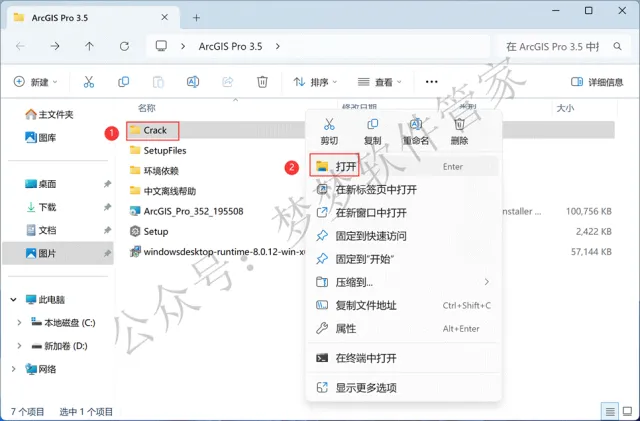Screen dimensions: 640x421
Task: Open 图库 in the sidebar
Action: click(41, 138)
